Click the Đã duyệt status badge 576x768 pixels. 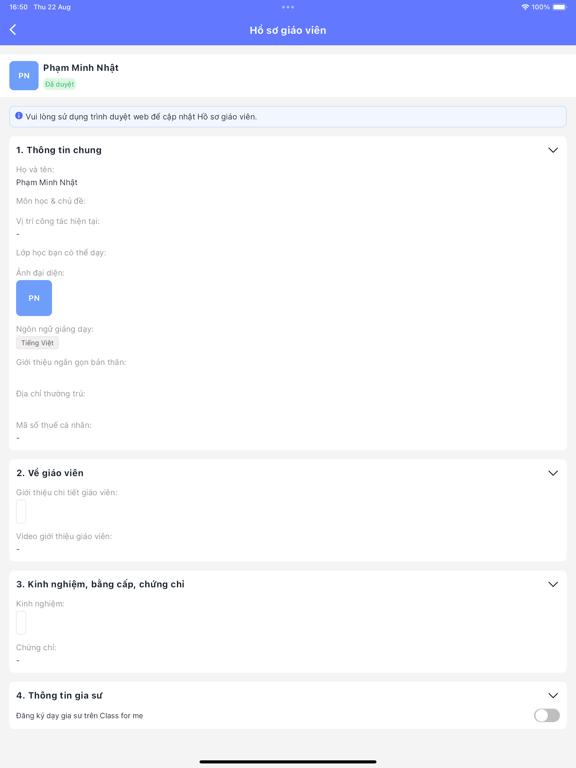pyautogui.click(x=60, y=84)
